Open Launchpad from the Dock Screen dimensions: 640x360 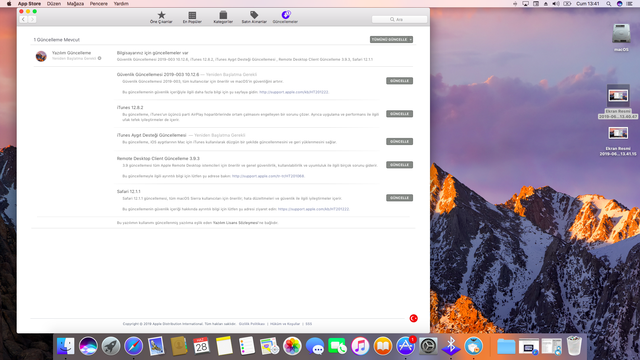[x=111, y=346]
